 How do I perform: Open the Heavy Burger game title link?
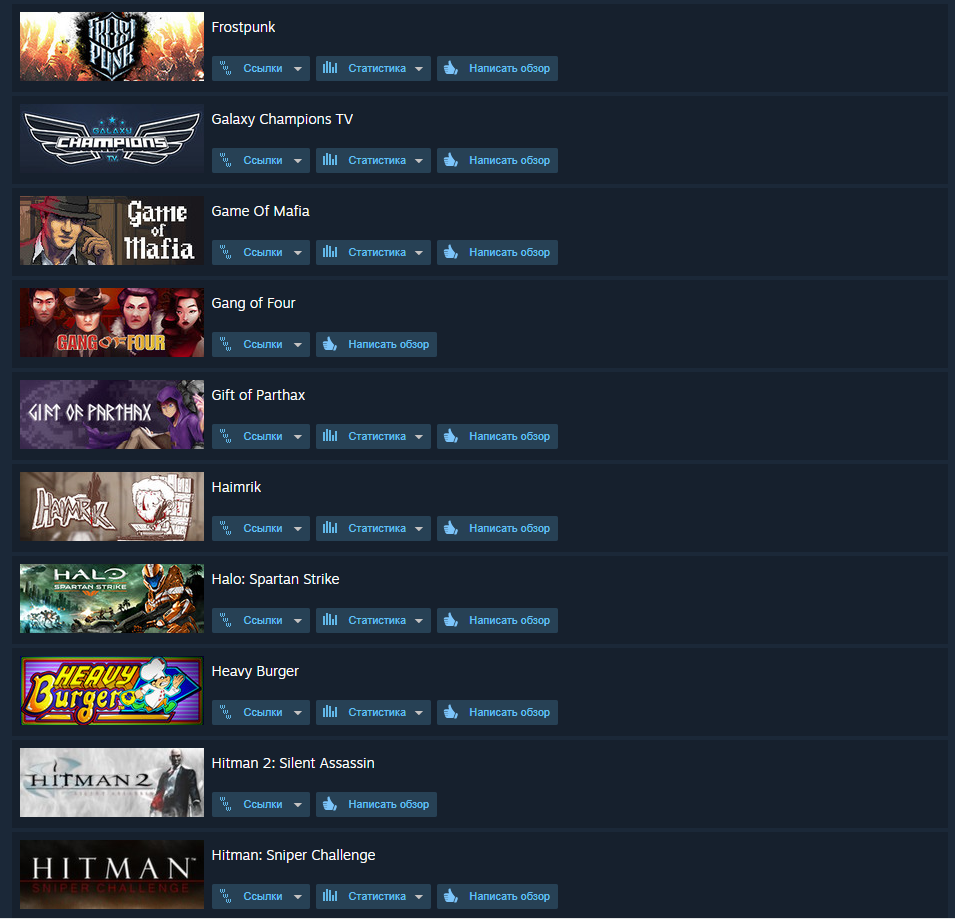tap(255, 671)
